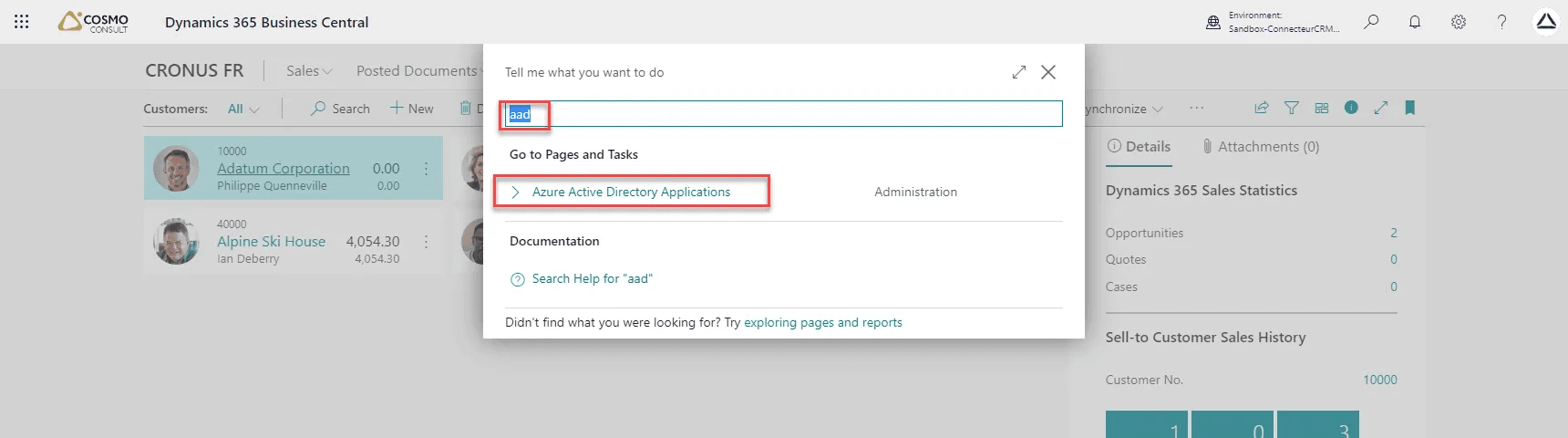Open Adatum Corporation customer record
The height and width of the screenshot is (438, 1568).
(283, 169)
